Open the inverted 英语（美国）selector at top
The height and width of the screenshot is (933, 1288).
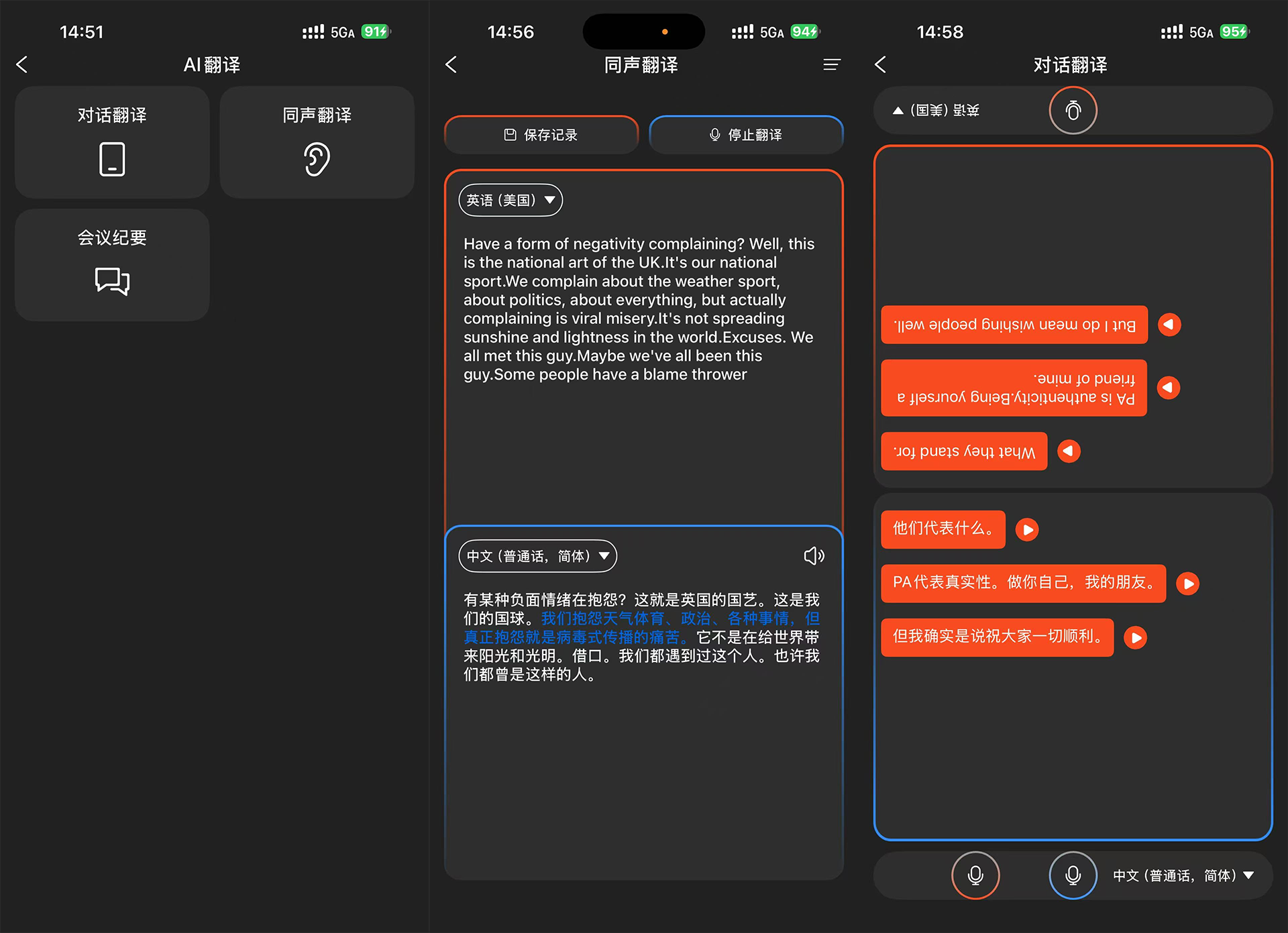pyautogui.click(x=936, y=110)
